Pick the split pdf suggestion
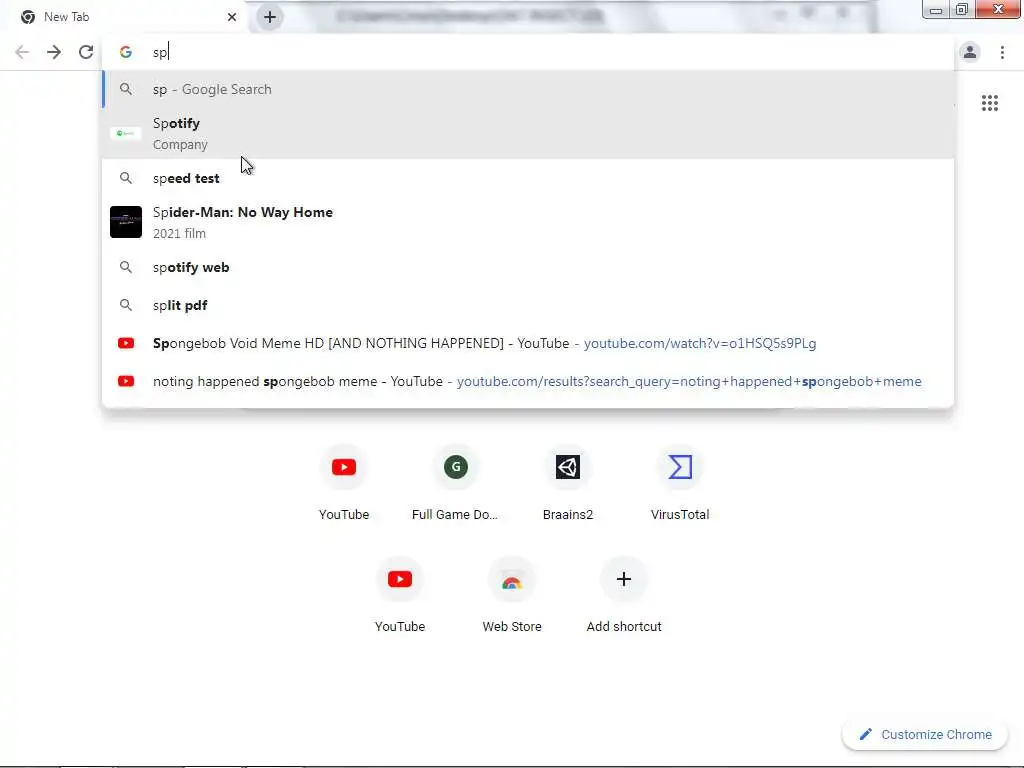 point(528,305)
